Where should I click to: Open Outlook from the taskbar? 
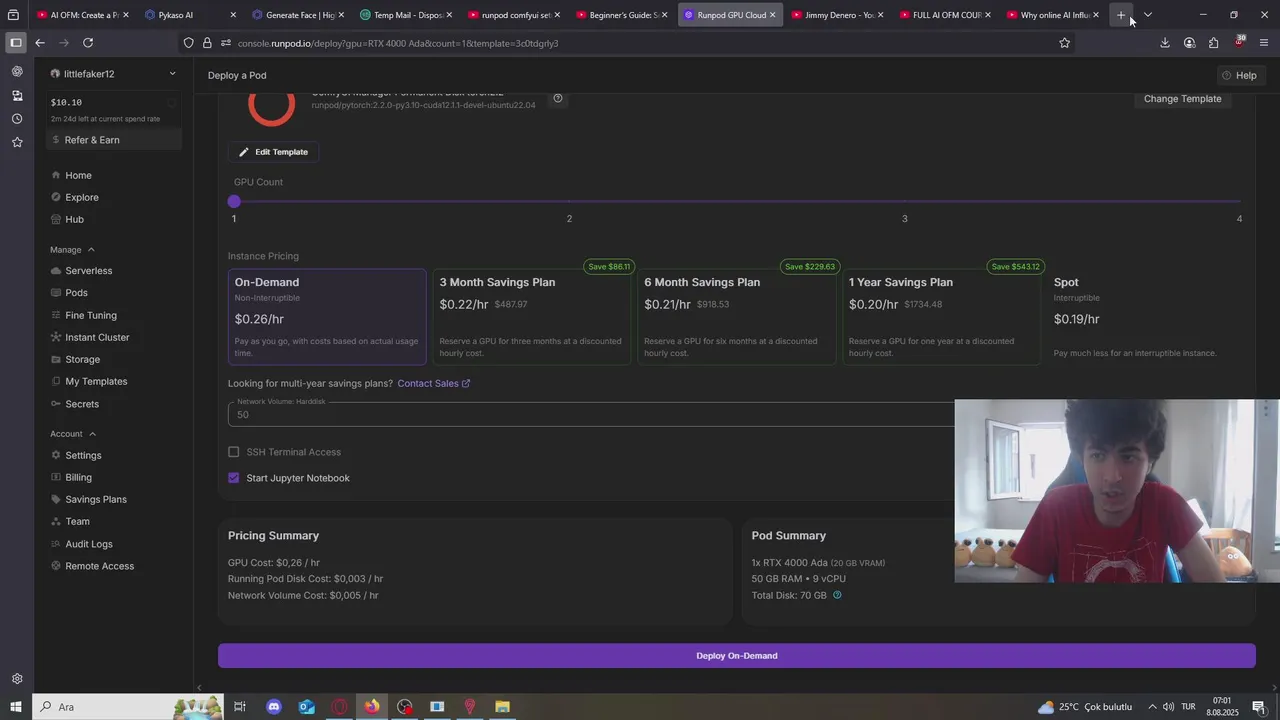(307, 707)
